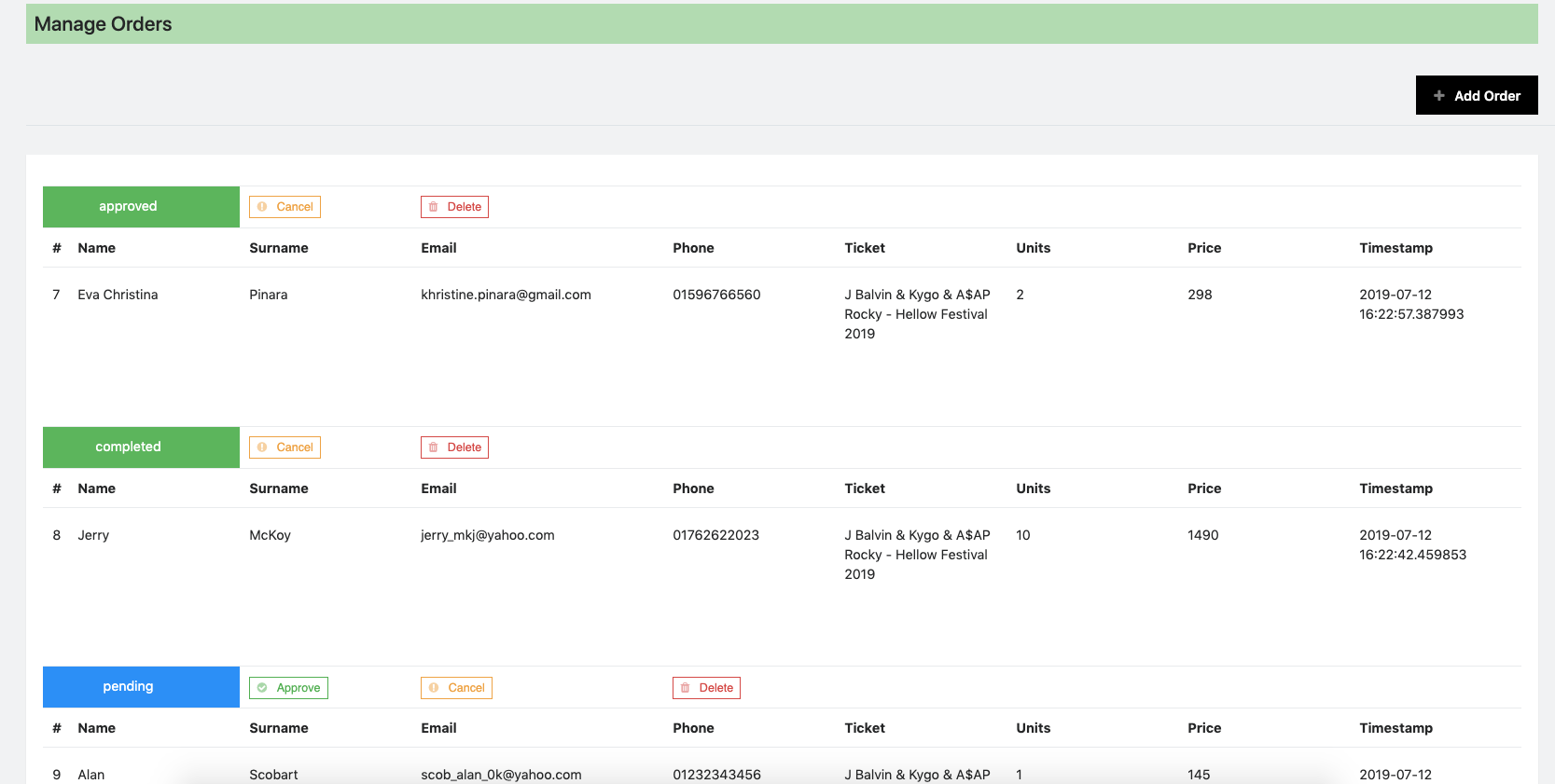Click the surname Scobart
Image resolution: width=1555 pixels, height=784 pixels.
(x=273, y=775)
